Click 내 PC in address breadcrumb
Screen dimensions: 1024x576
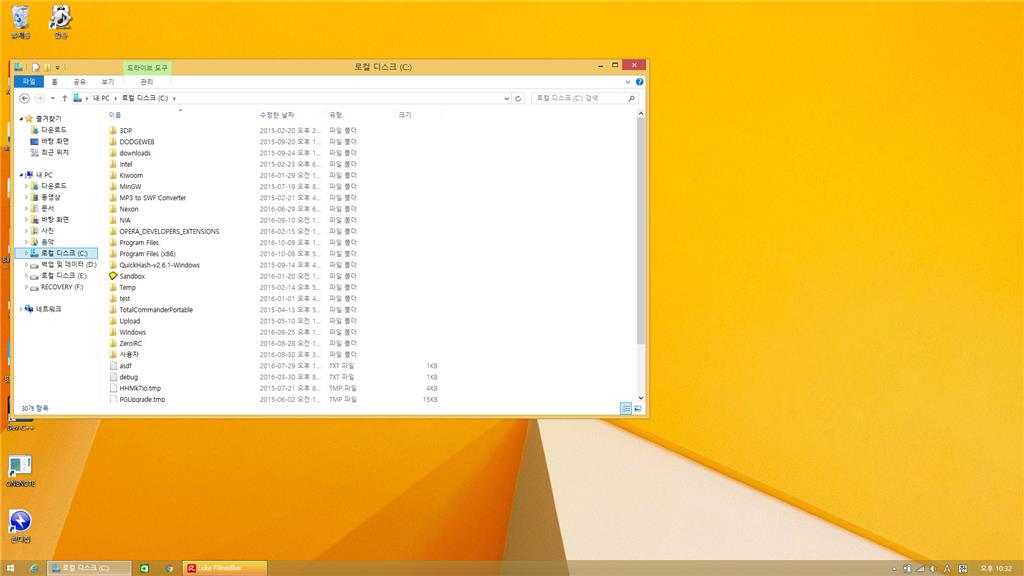point(101,98)
